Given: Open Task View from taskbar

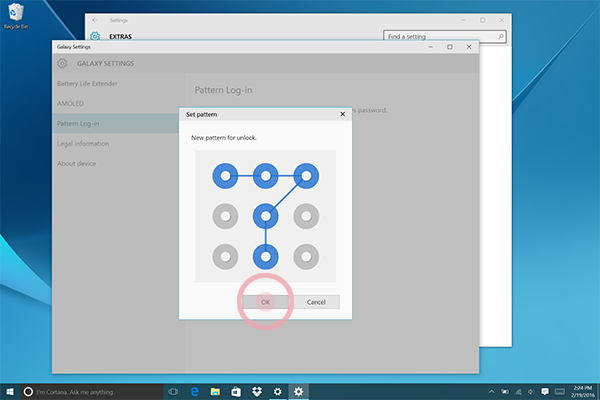Looking at the screenshot, I should 173,392.
